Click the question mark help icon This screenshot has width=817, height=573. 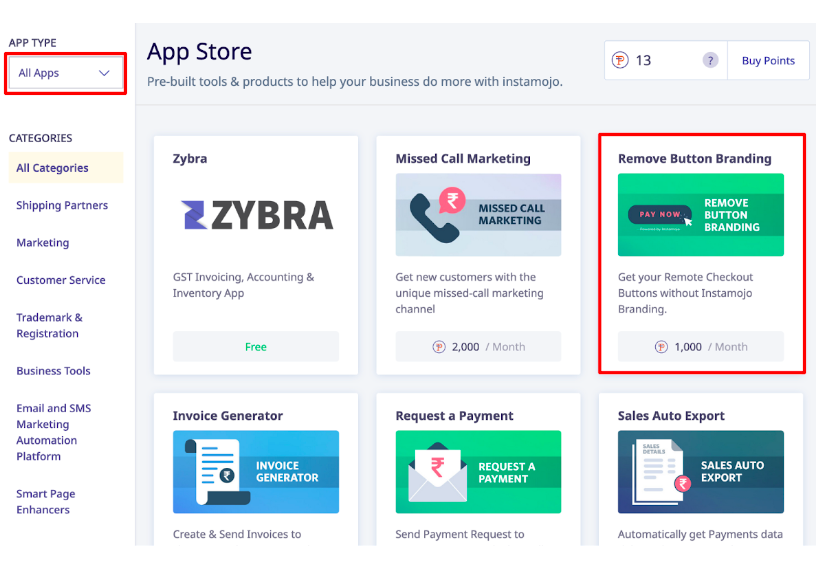[x=710, y=60]
